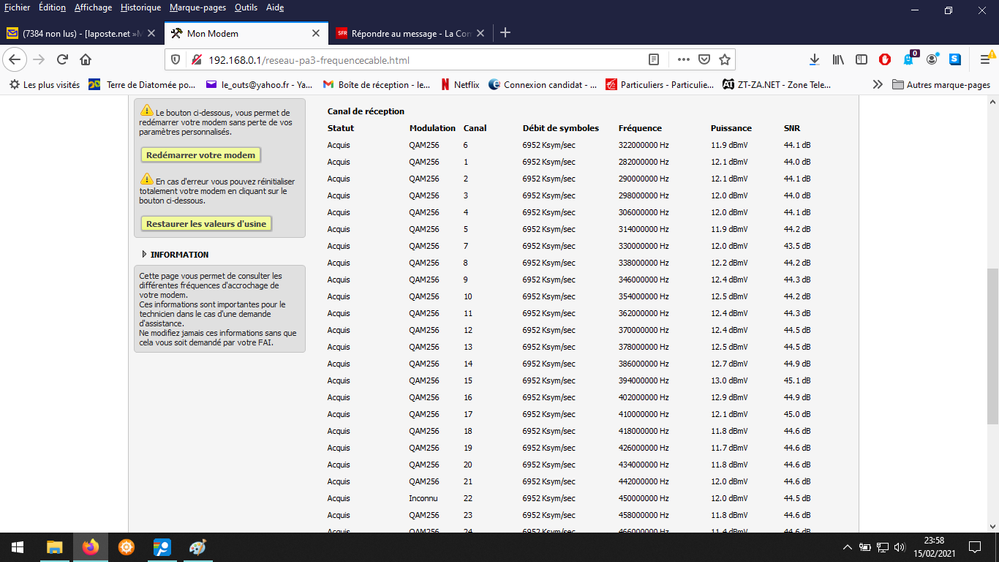Click Redémarrer votre modem button
Screen dimensions: 999x562
[201, 155]
